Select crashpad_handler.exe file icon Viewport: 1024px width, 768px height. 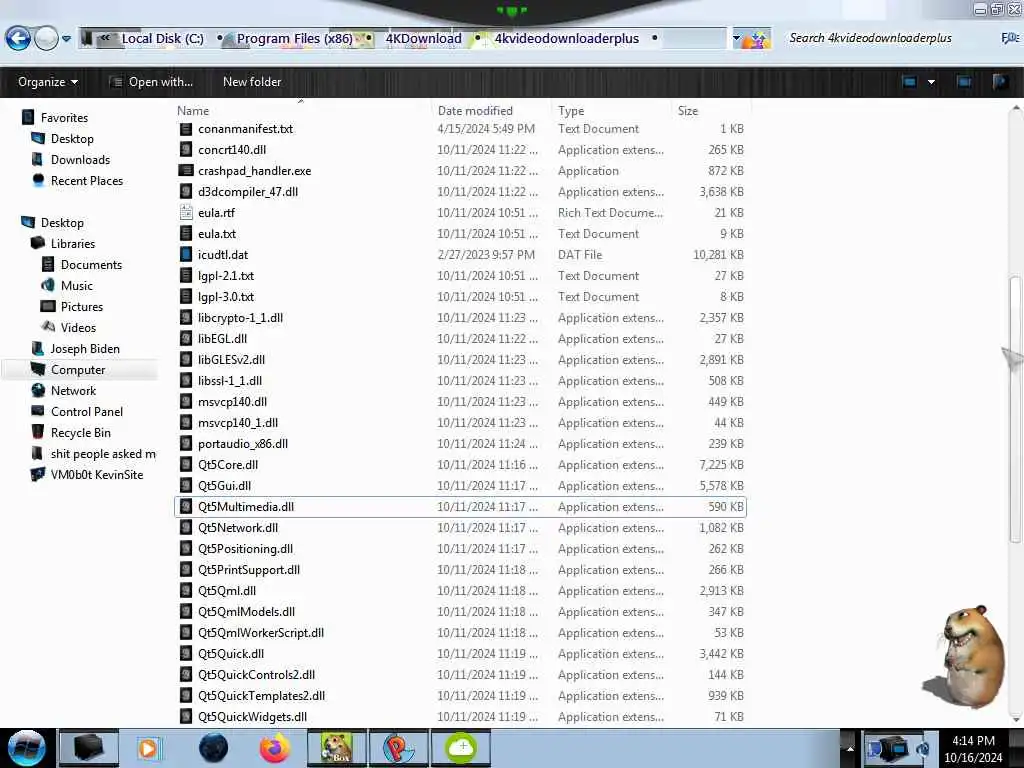(x=186, y=171)
